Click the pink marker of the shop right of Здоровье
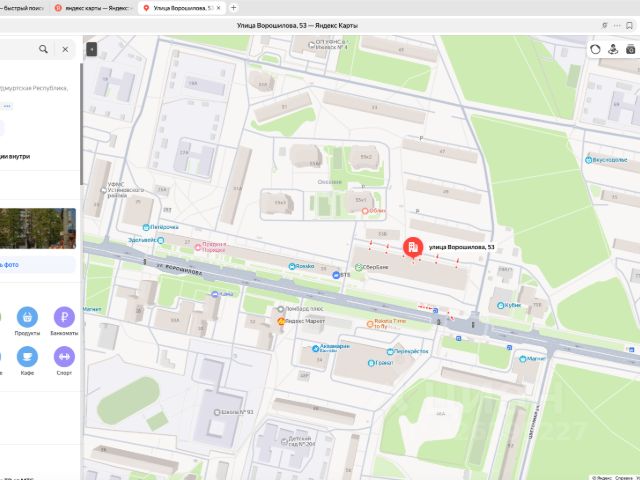Screen dimensions: 640x480 point(198,247)
